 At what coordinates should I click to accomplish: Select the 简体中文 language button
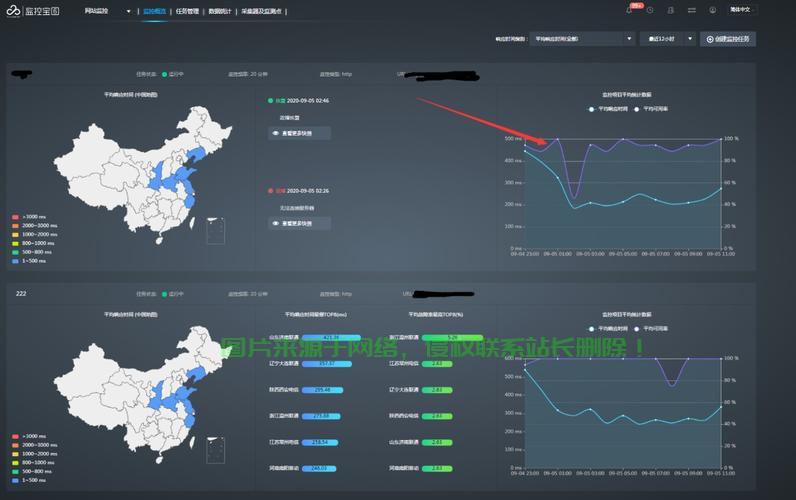click(770, 10)
